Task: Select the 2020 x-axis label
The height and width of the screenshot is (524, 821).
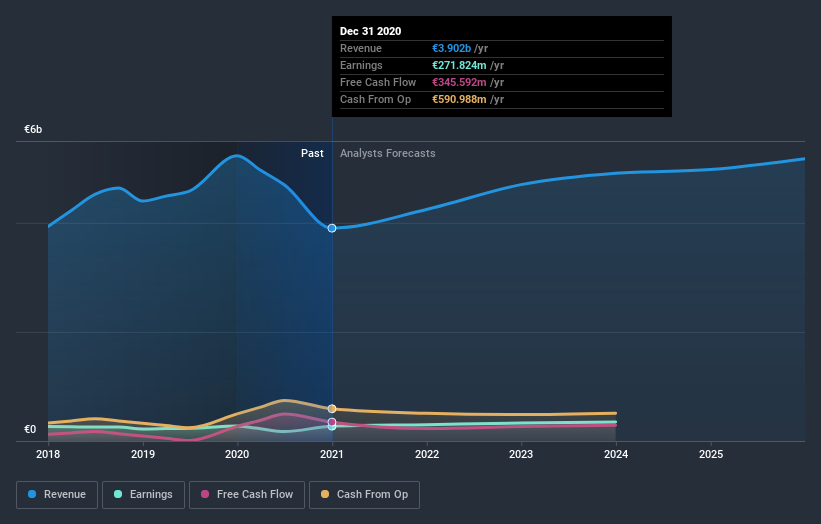Action: 237,454
